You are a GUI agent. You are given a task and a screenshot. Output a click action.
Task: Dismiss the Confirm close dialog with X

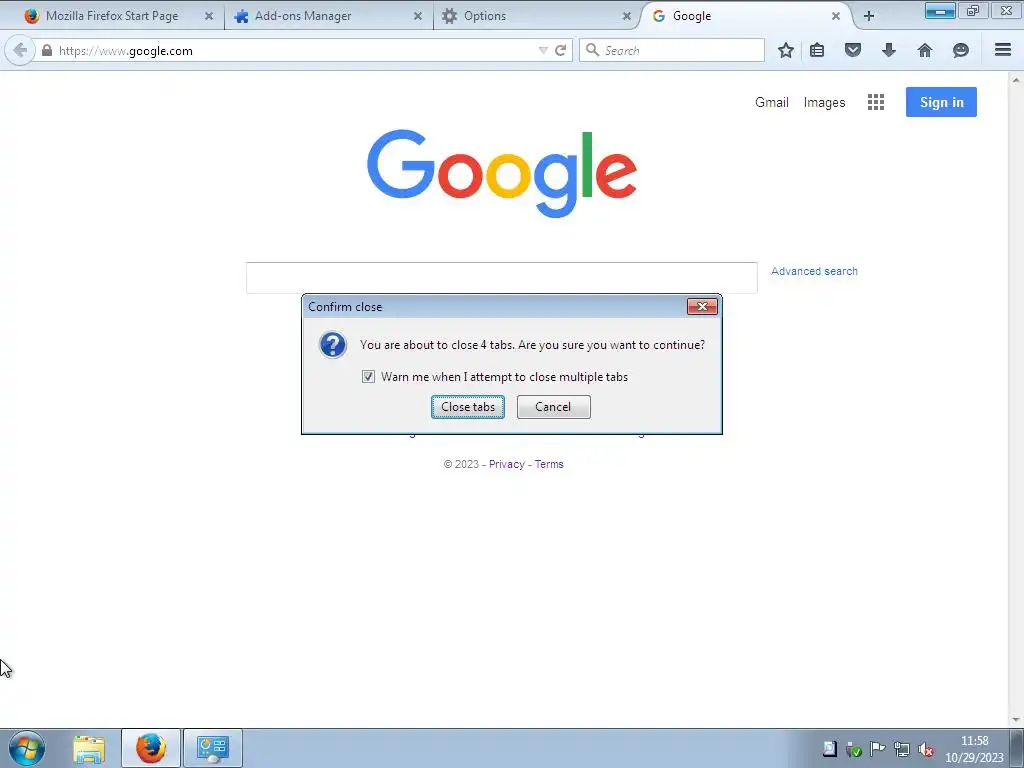pos(702,306)
